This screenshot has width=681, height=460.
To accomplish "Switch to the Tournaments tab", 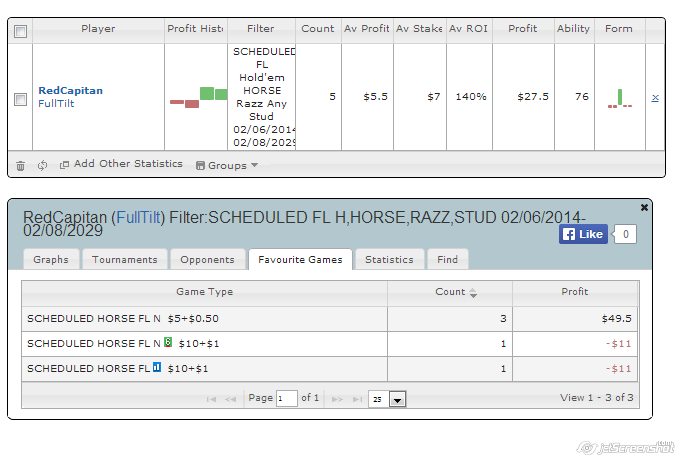I will coord(125,259).
